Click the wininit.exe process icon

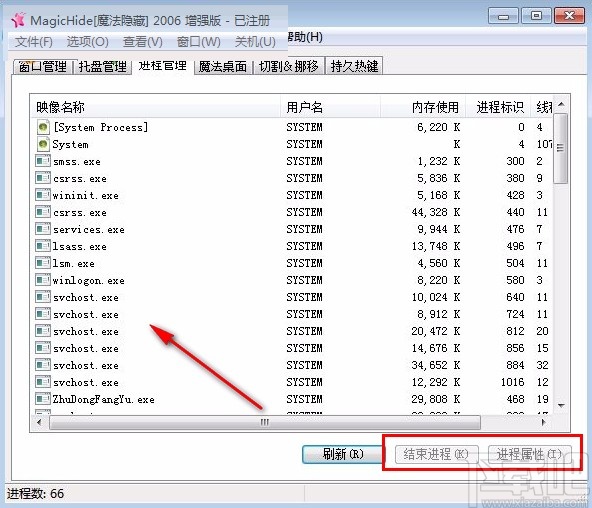point(43,195)
